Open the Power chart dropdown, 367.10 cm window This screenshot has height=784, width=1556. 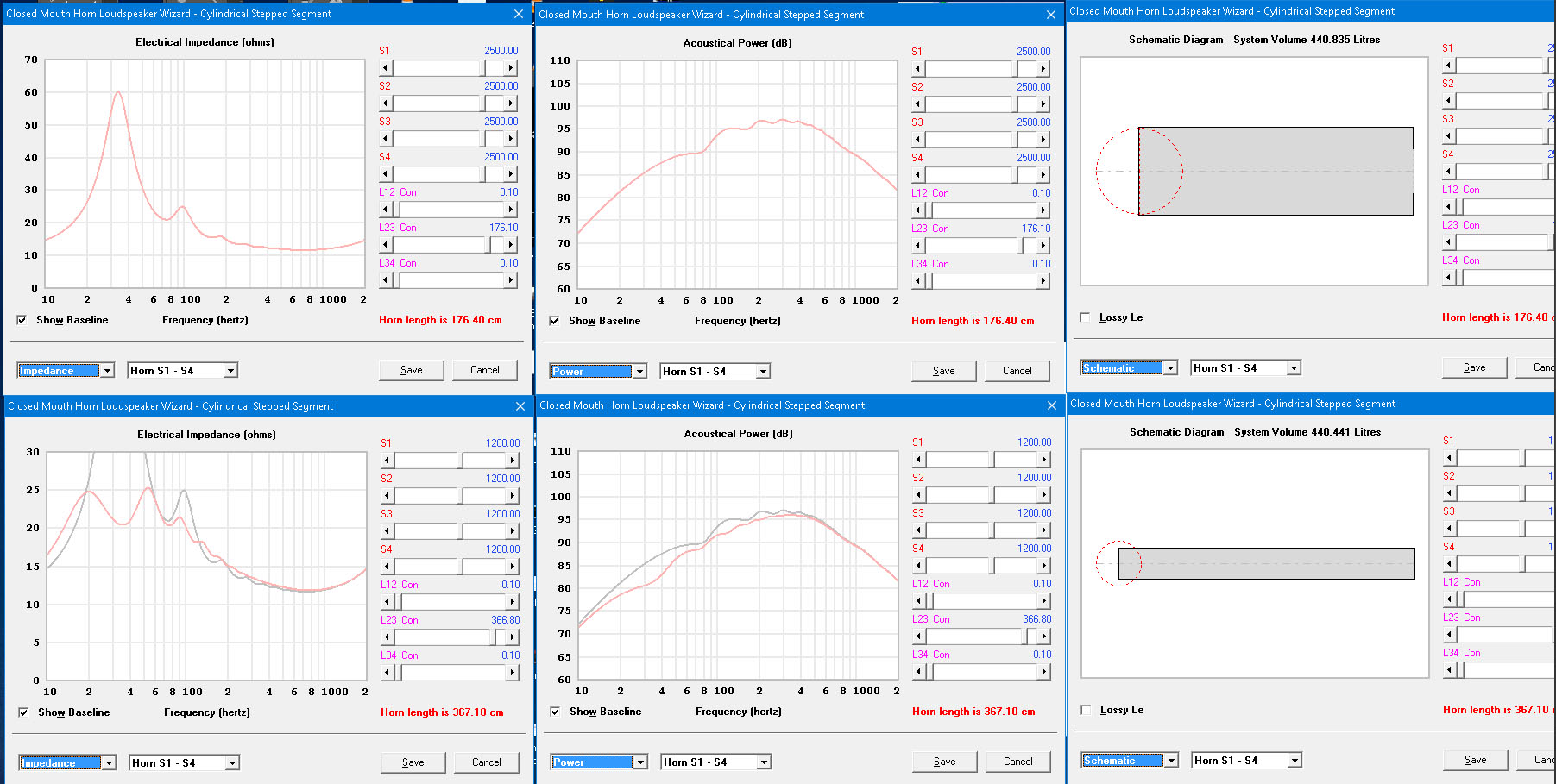point(640,762)
